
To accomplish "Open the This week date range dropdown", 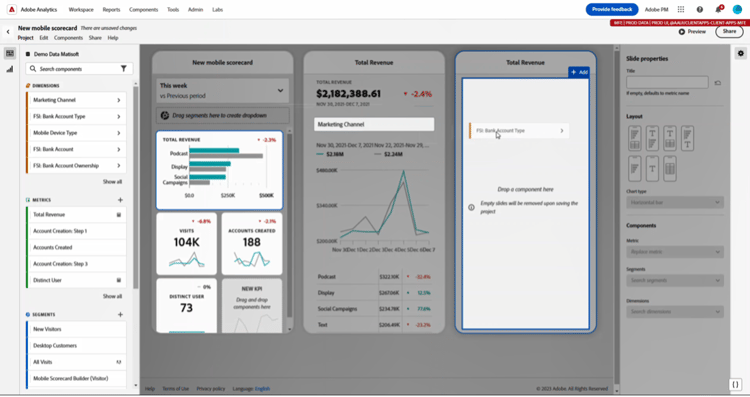I will 222,90.
